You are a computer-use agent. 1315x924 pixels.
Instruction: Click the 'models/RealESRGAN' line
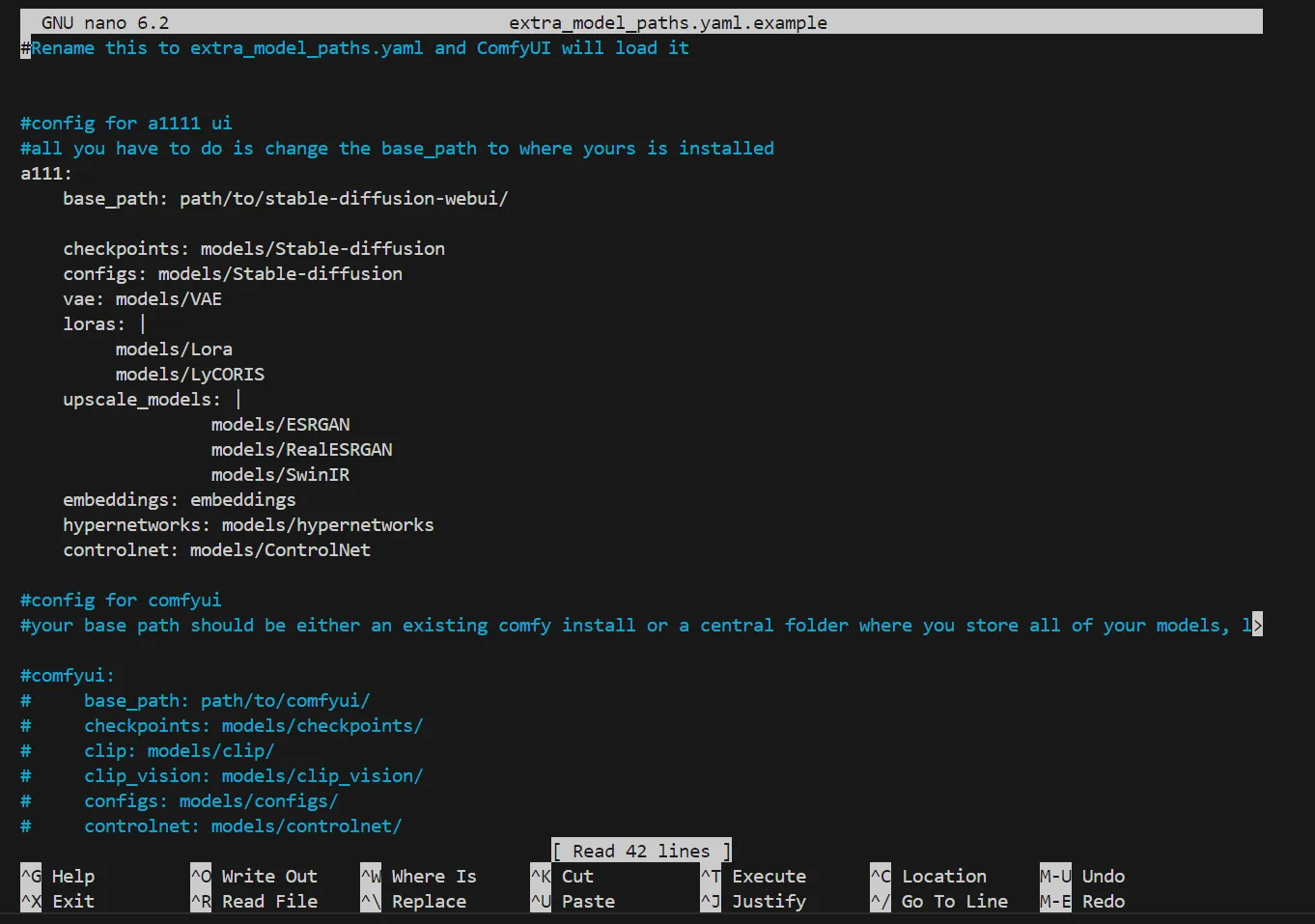pos(302,449)
